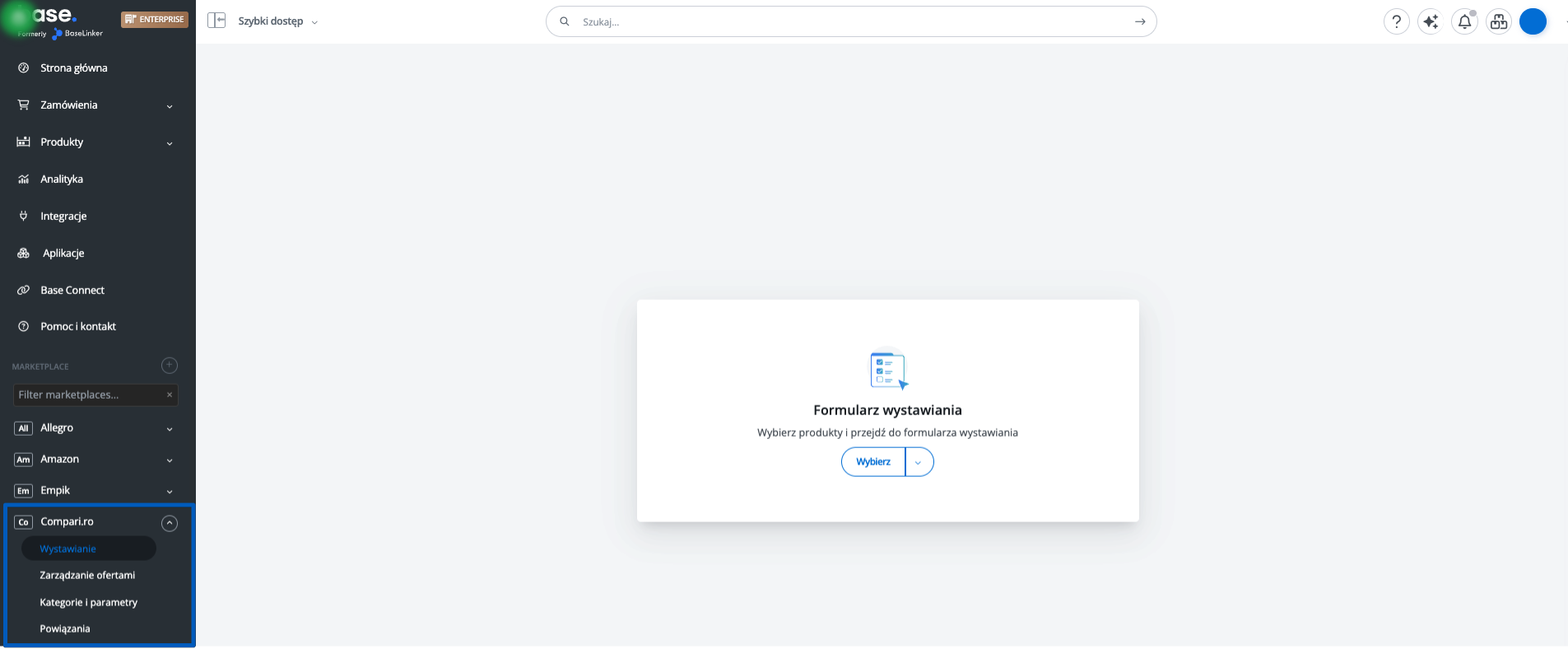Open the Powiązania menu item
The width and height of the screenshot is (1568, 649).
pyautogui.click(x=65, y=629)
